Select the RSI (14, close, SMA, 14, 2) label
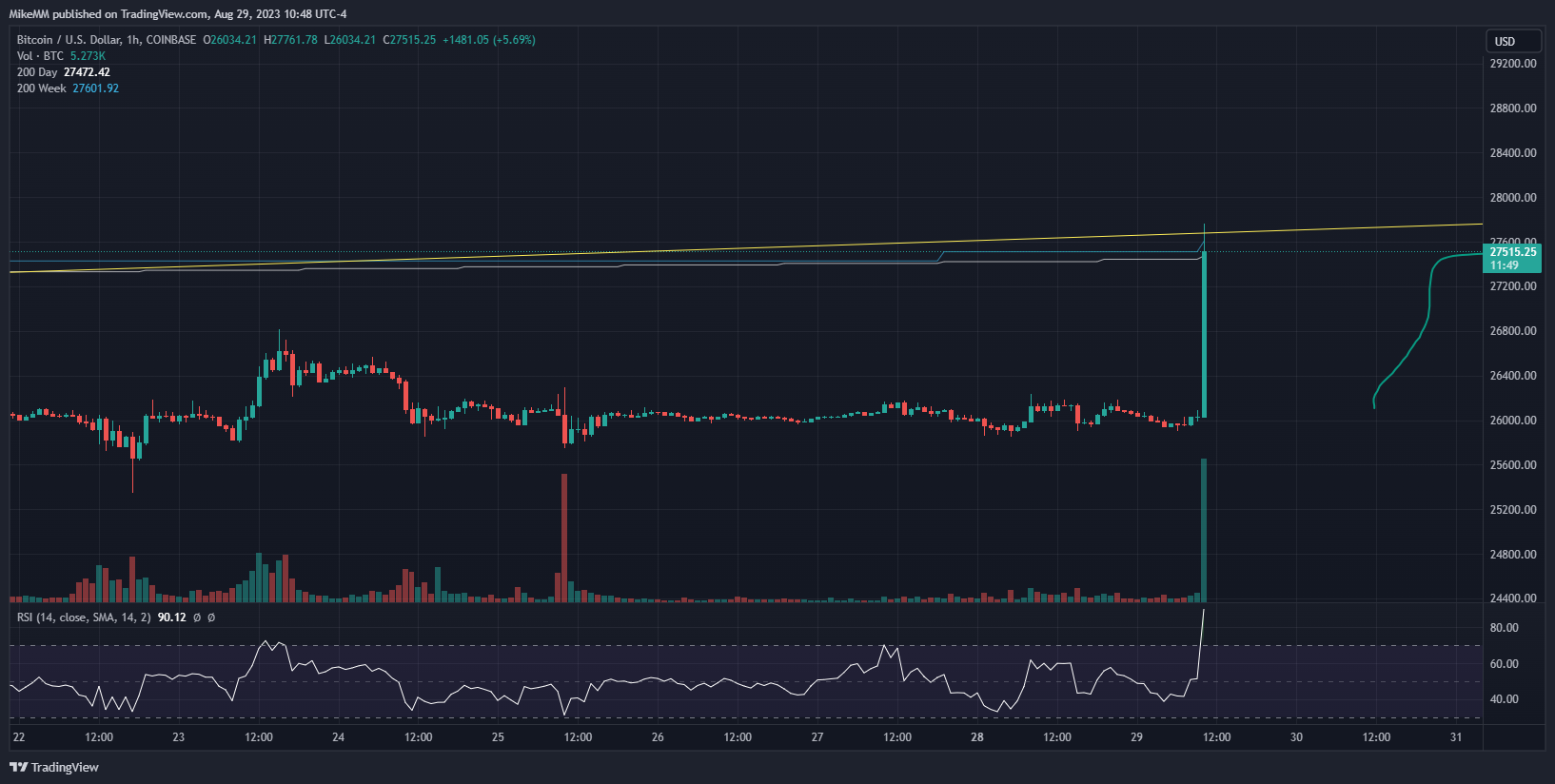Screen dimensions: 1555x784 tap(84, 617)
